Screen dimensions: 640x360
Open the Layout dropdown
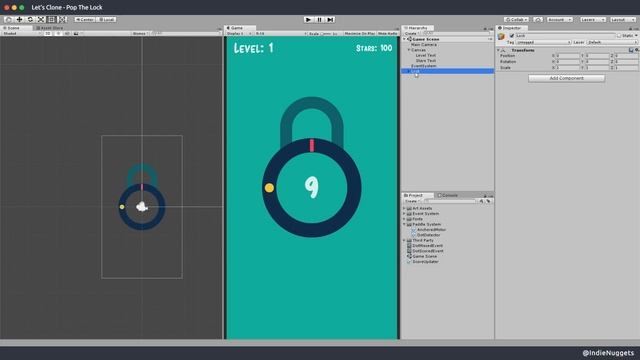click(x=623, y=20)
